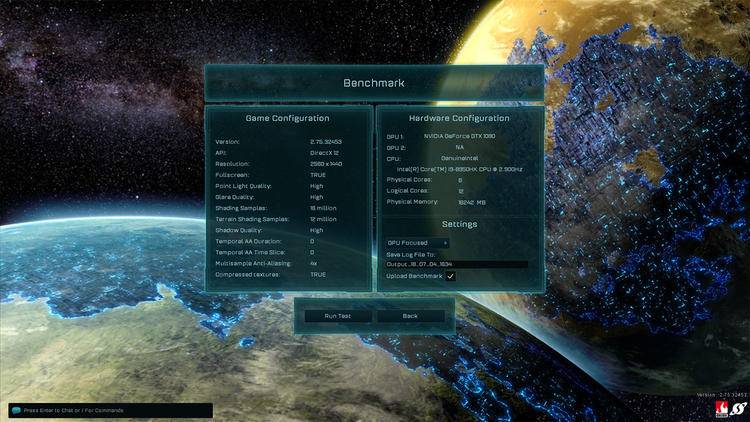The width and height of the screenshot is (750, 422).
Task: Focus the 'Press Enter to Chat' command bar
Action: [110, 410]
